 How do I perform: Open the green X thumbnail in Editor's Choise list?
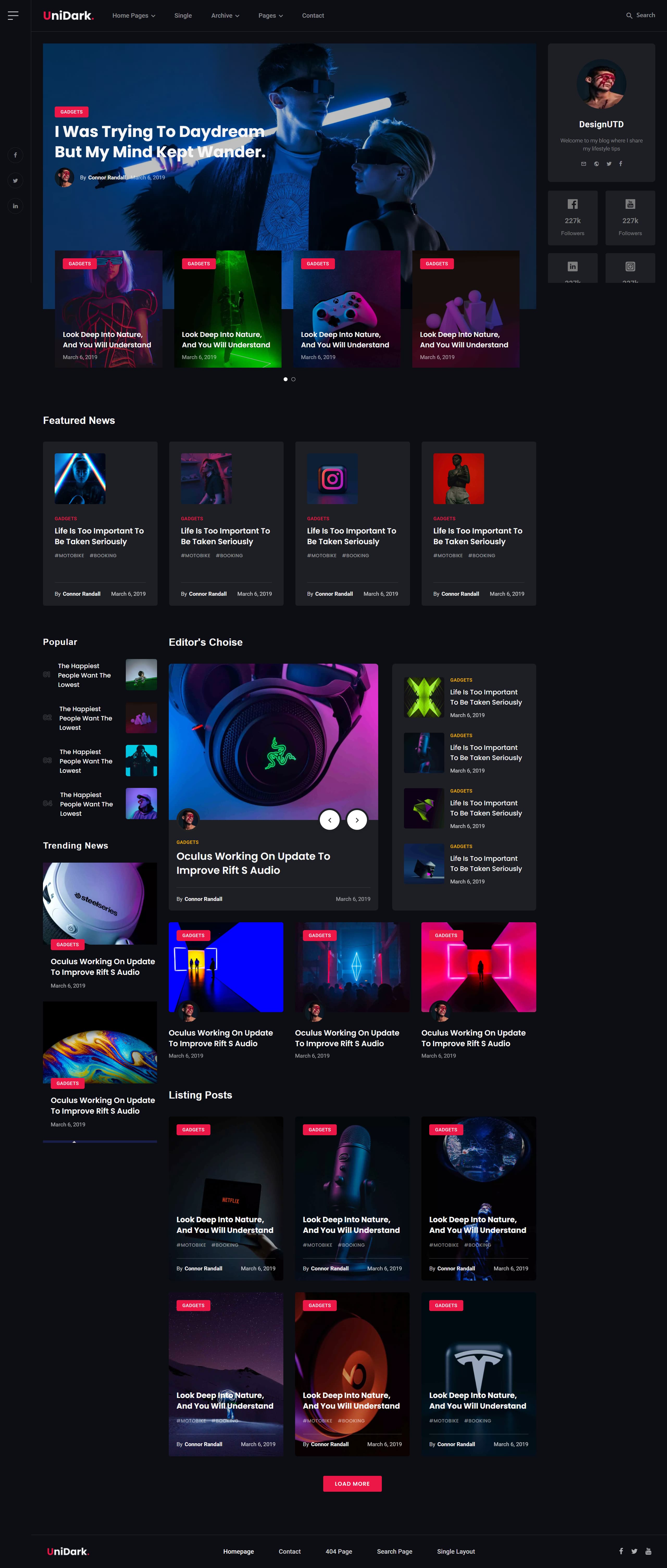[x=424, y=697]
